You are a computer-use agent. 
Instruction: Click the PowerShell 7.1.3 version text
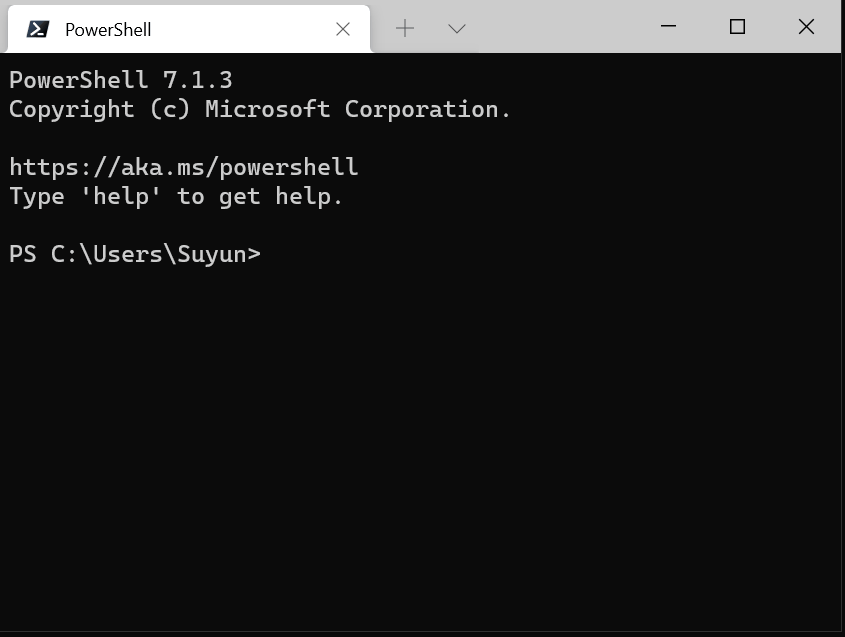click(120, 79)
